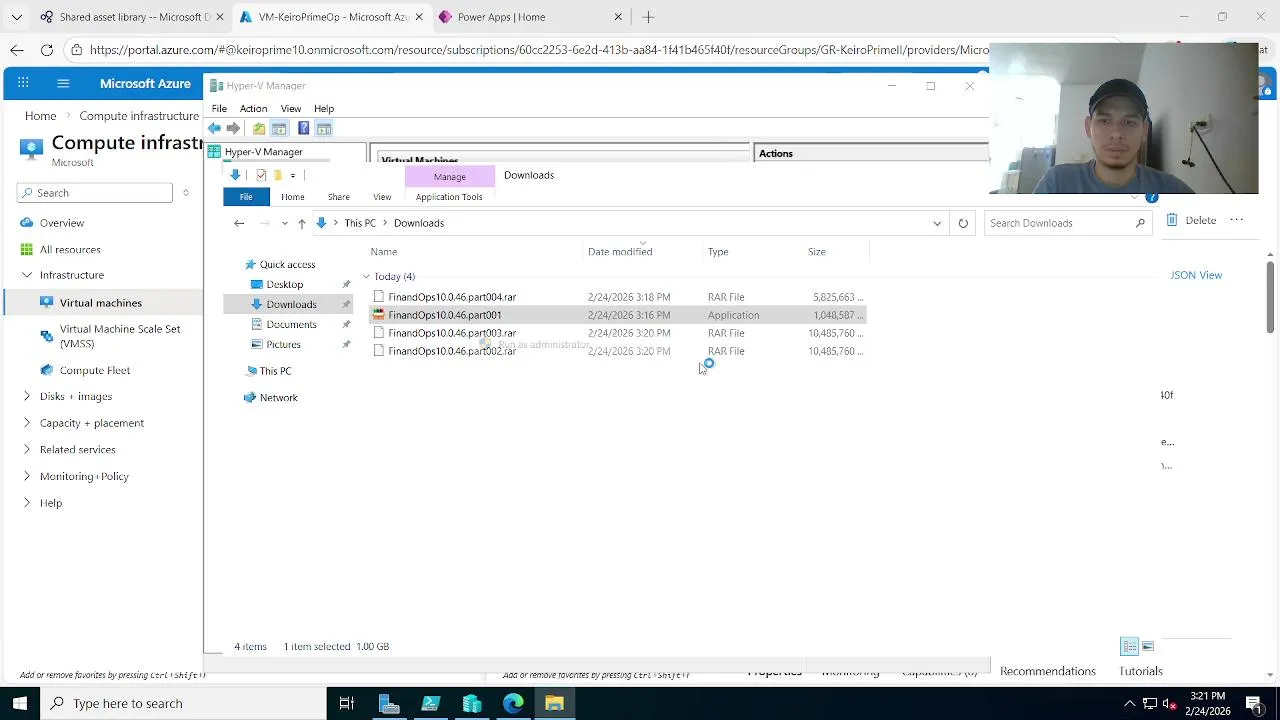This screenshot has height=720, width=1280.
Task: Click Properties icon in Explorer quick access toolbar
Action: coord(261,175)
